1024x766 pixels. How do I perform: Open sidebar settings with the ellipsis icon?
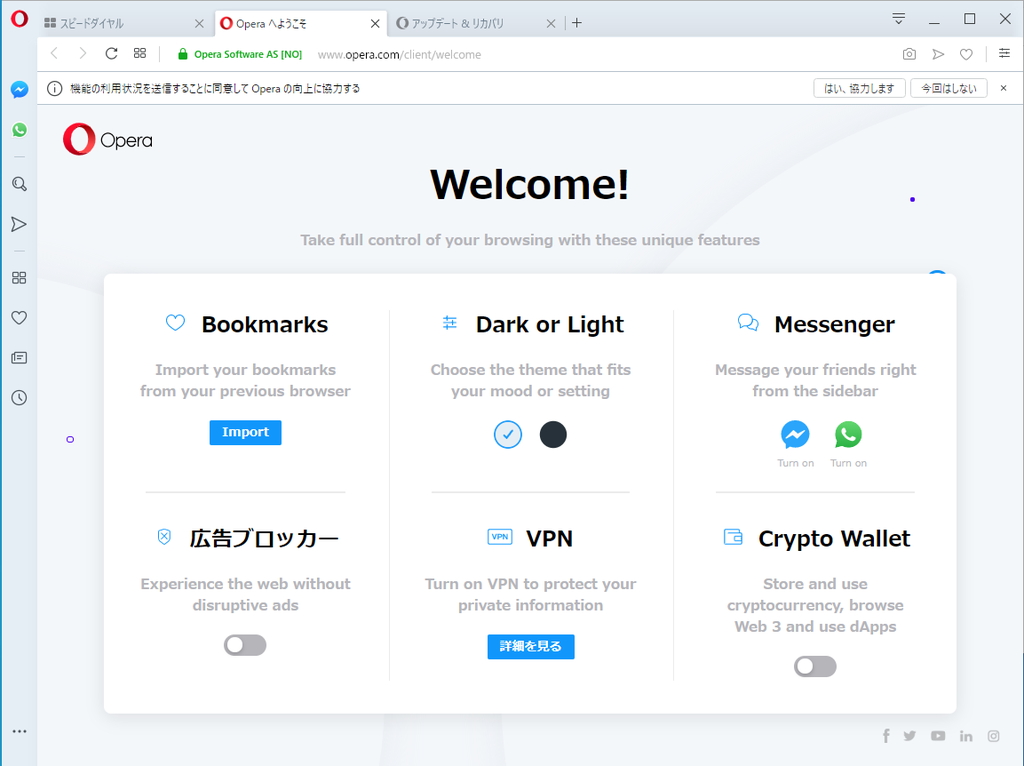click(x=18, y=731)
